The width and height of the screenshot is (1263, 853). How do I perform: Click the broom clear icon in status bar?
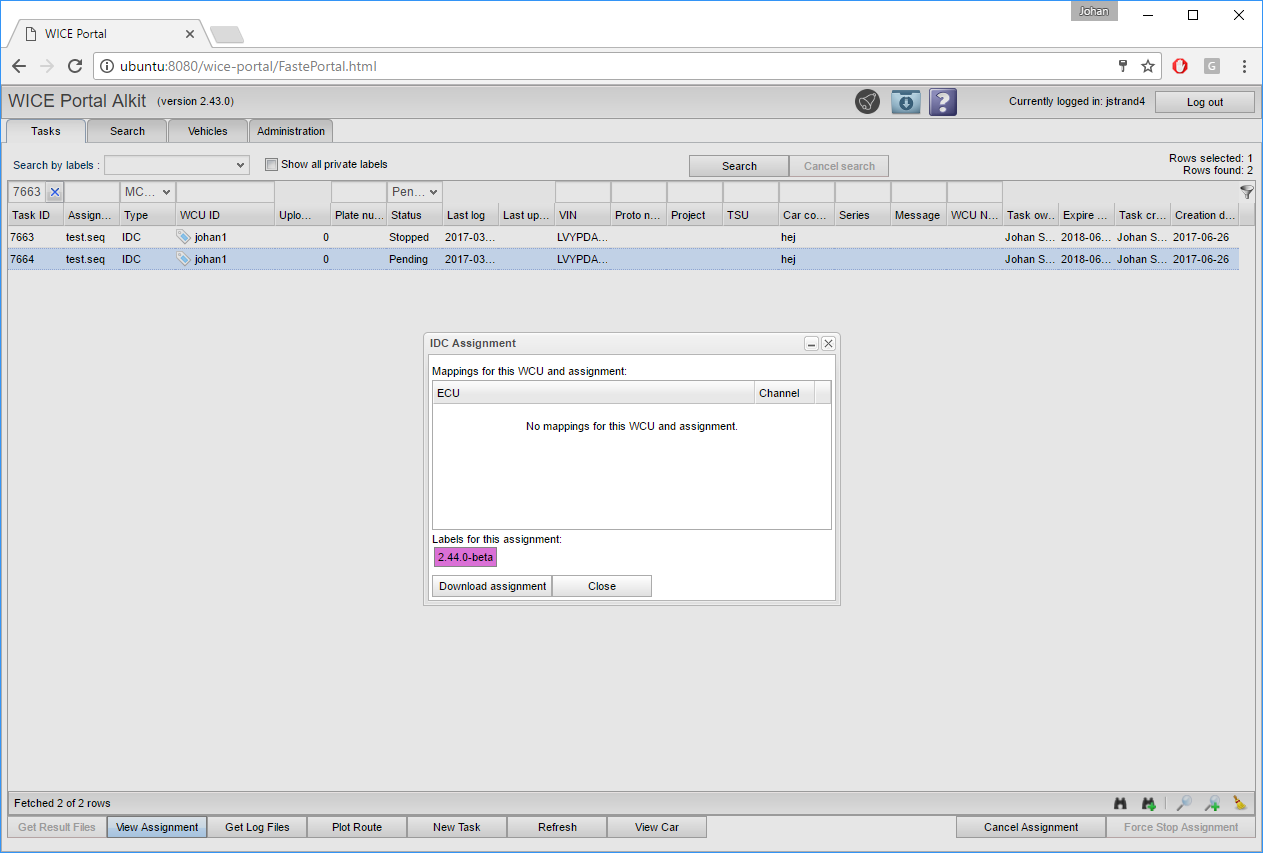1240,803
